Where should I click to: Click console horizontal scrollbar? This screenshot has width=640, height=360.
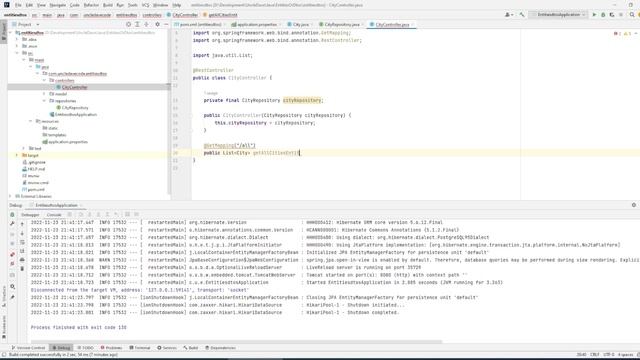coord(236,342)
